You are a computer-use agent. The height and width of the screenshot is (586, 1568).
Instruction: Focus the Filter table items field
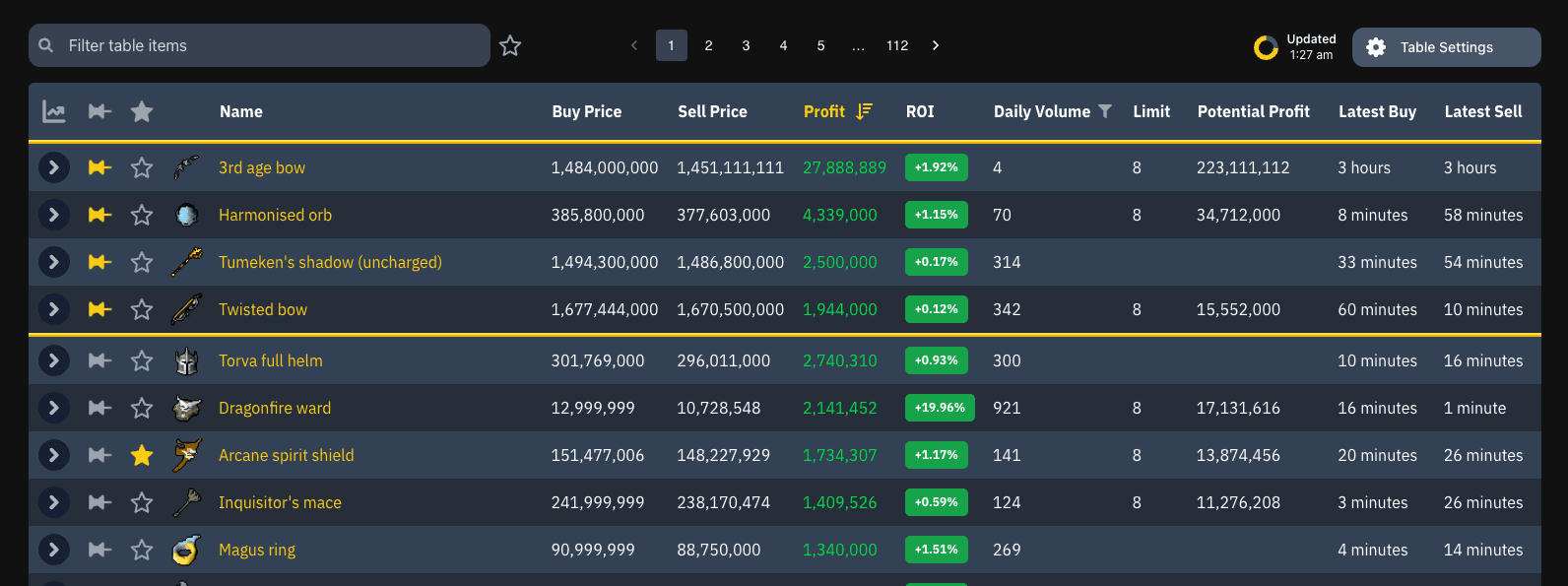(x=259, y=45)
